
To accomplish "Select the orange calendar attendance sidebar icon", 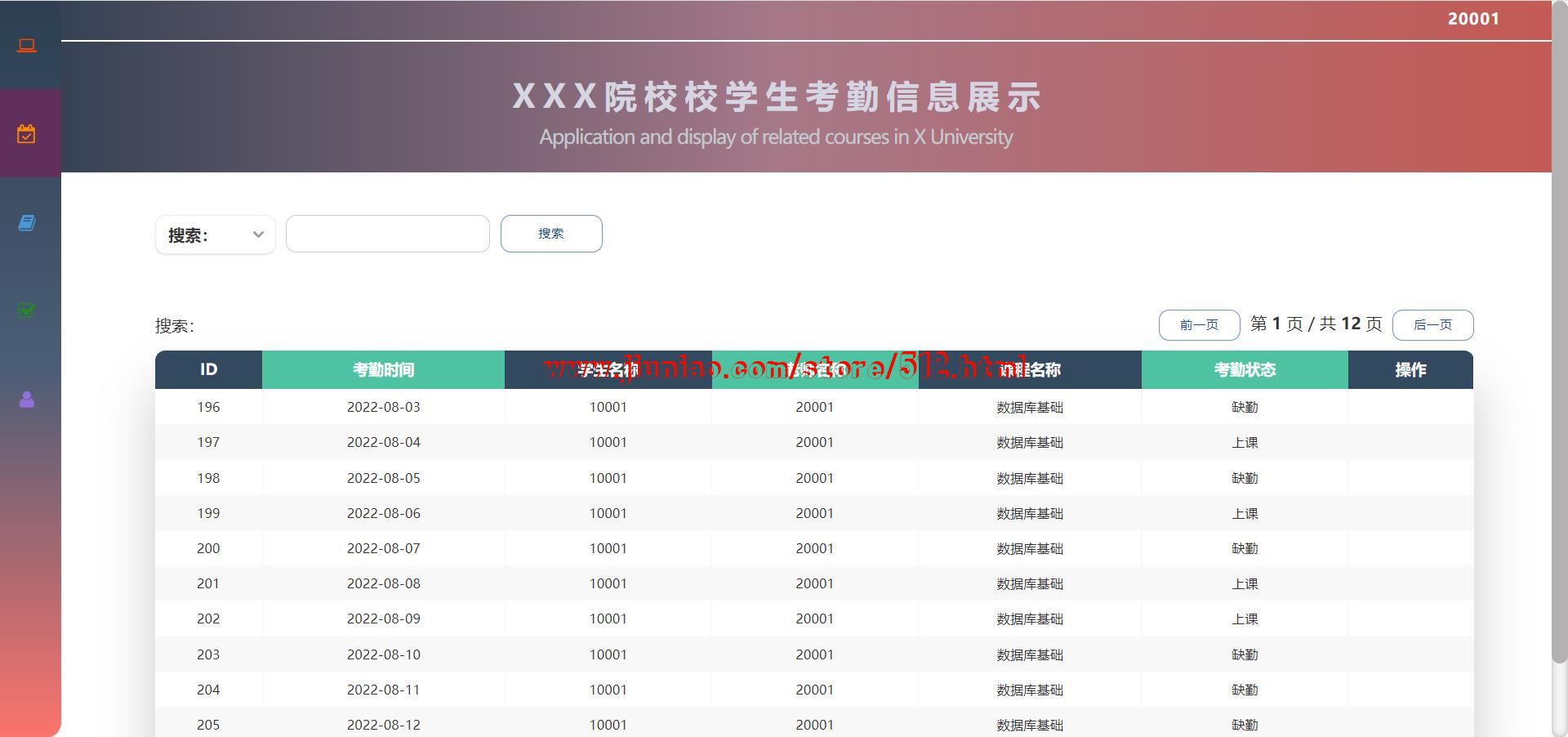I will tap(27, 134).
